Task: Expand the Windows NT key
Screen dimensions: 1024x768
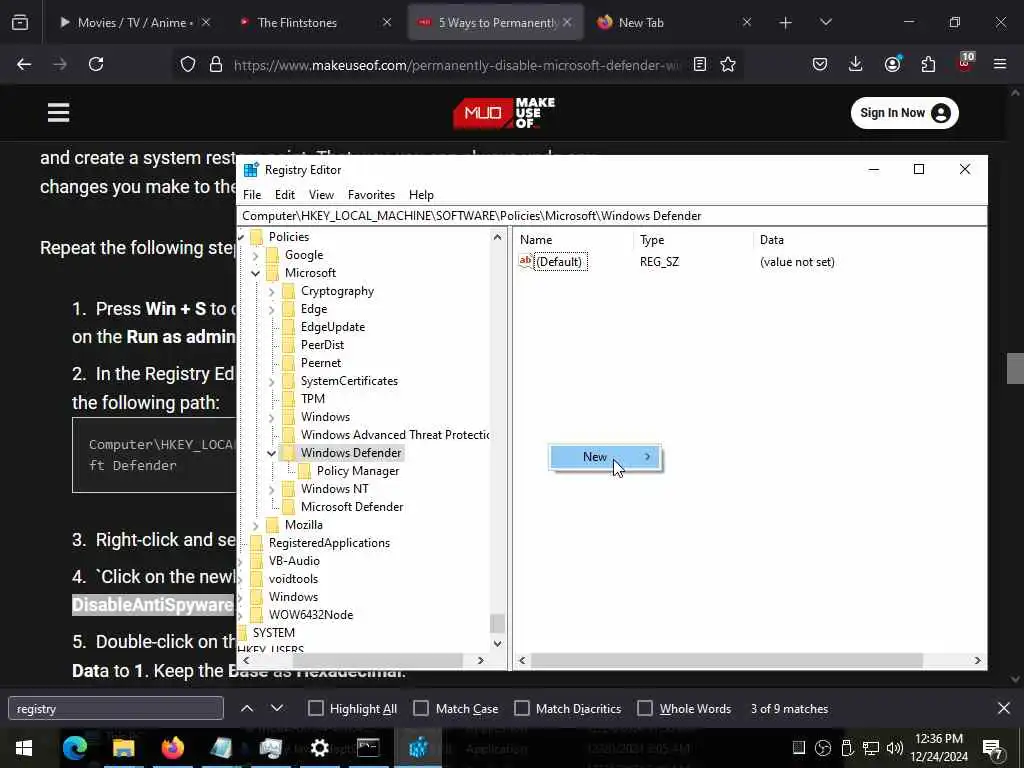Action: click(272, 488)
